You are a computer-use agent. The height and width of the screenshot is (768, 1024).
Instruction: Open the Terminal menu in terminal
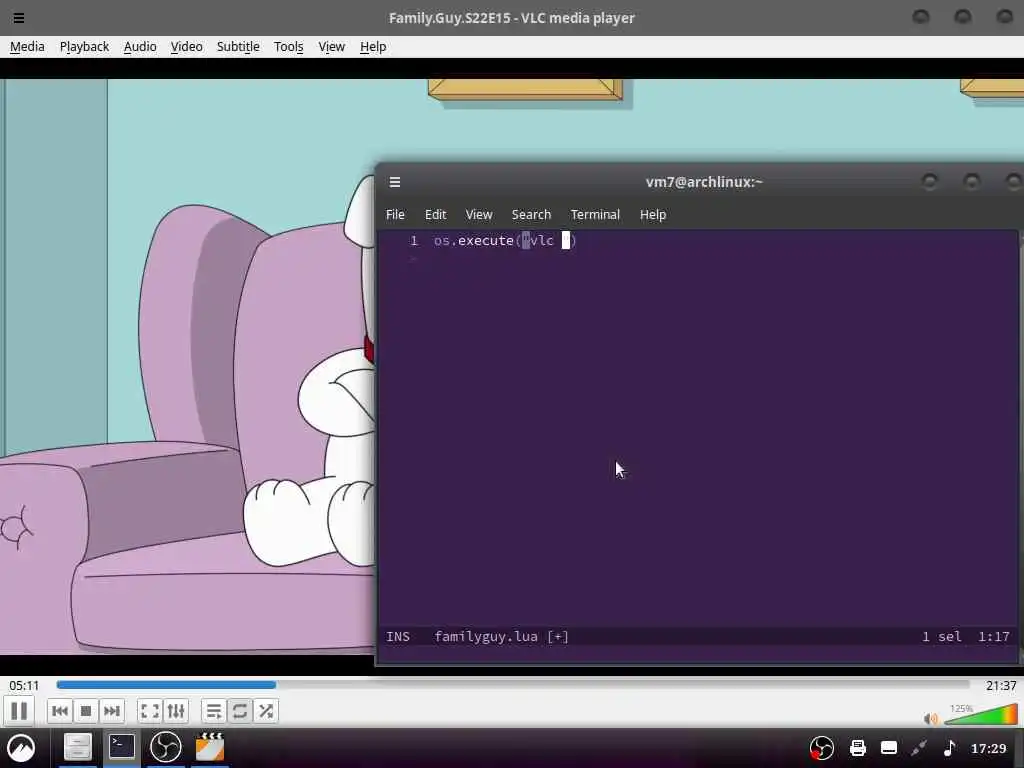click(595, 214)
